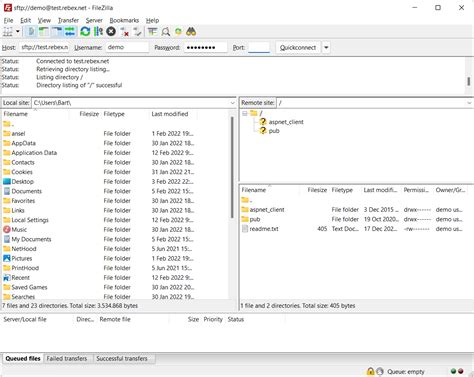
Task: Select the local Pictures folder icon
Action: pyautogui.click(x=7, y=258)
